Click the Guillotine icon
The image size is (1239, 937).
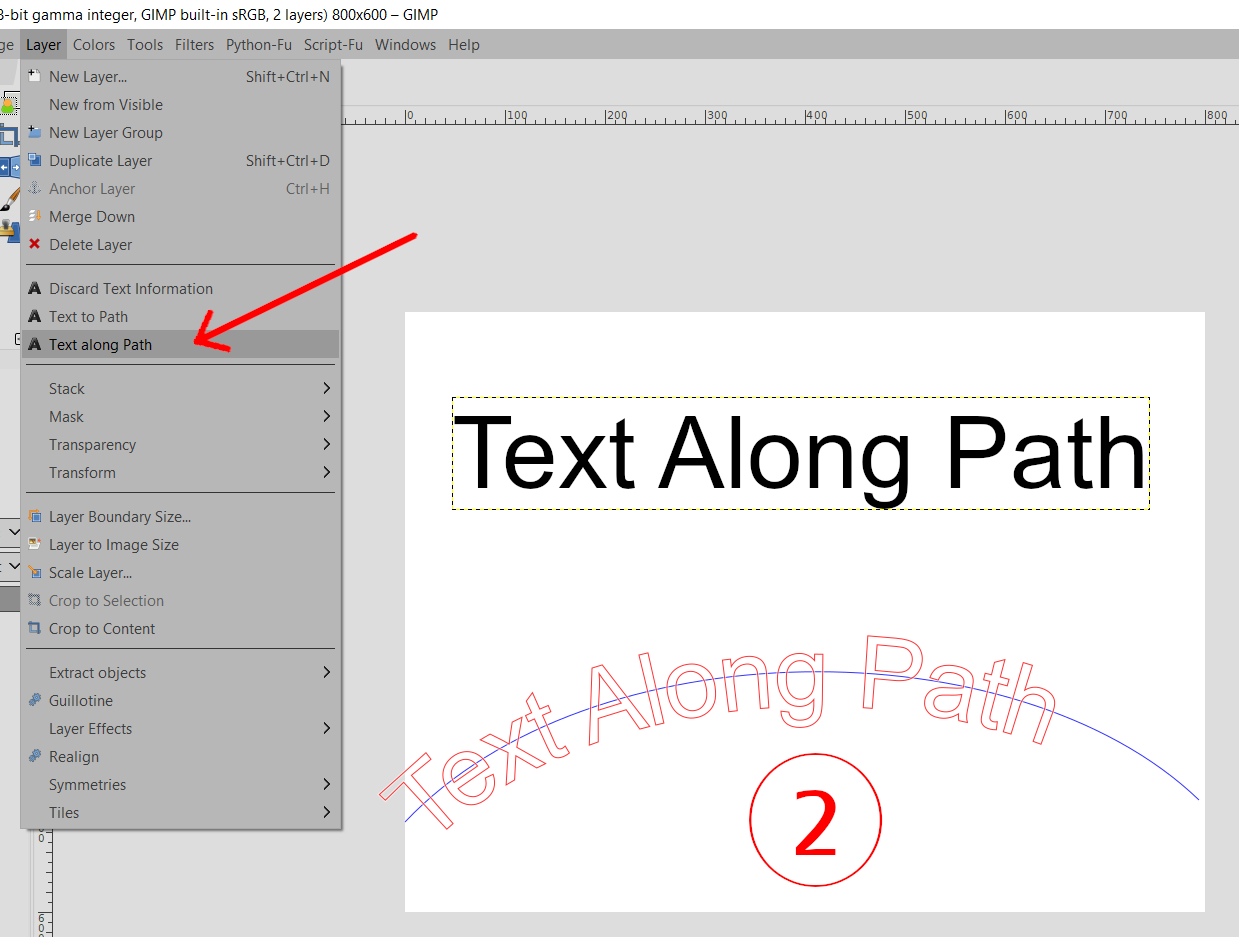coord(35,700)
